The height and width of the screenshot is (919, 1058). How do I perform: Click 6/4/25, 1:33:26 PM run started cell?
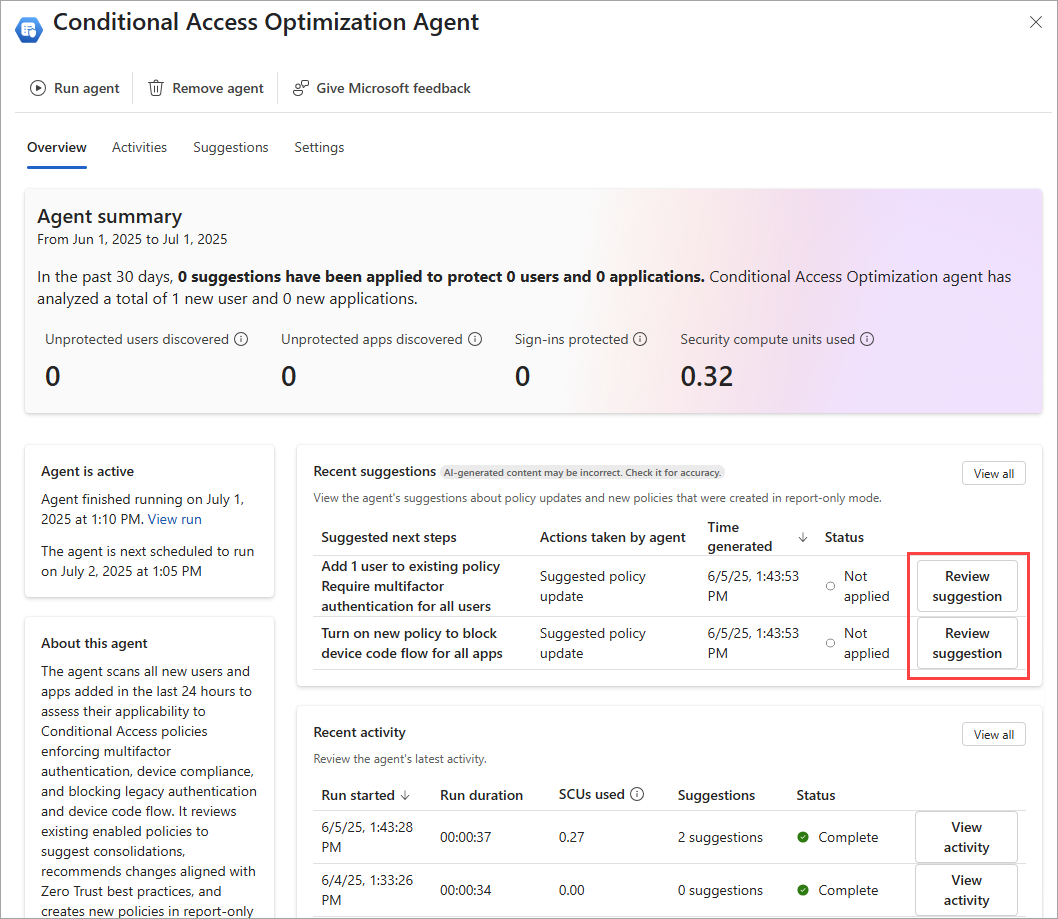point(367,890)
